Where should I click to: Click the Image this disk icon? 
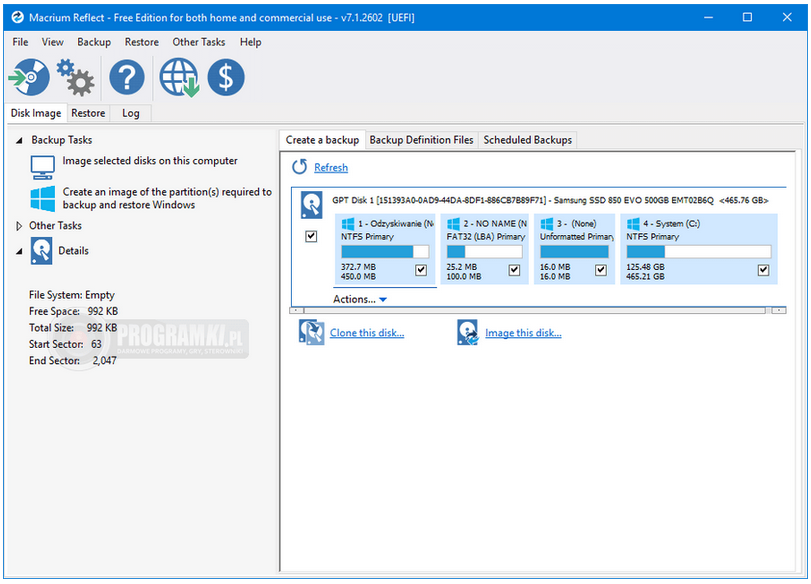pos(468,333)
